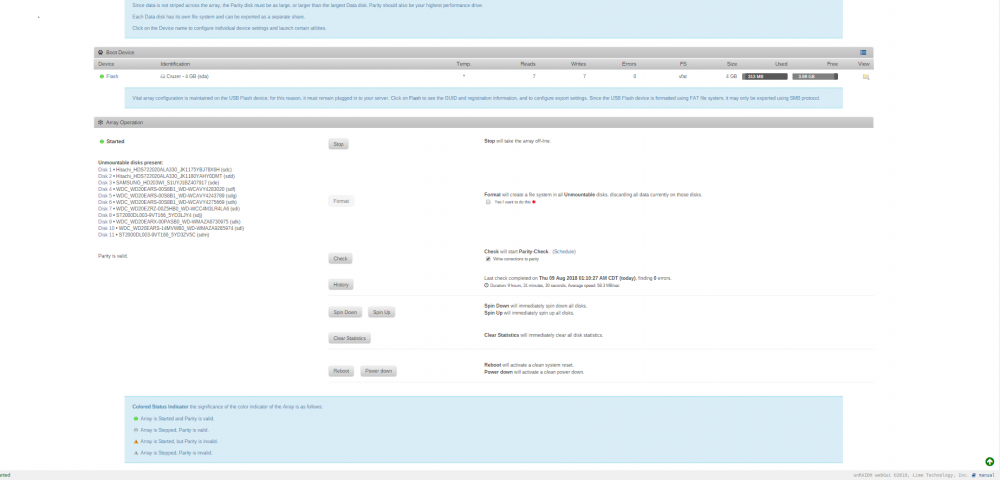
Task: Click the Size column header
Action: (x=732, y=64)
